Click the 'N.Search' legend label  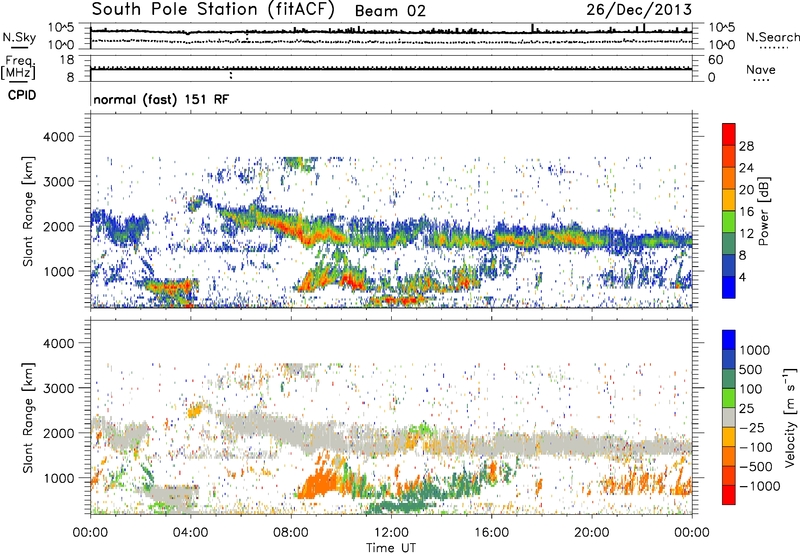(x=773, y=37)
